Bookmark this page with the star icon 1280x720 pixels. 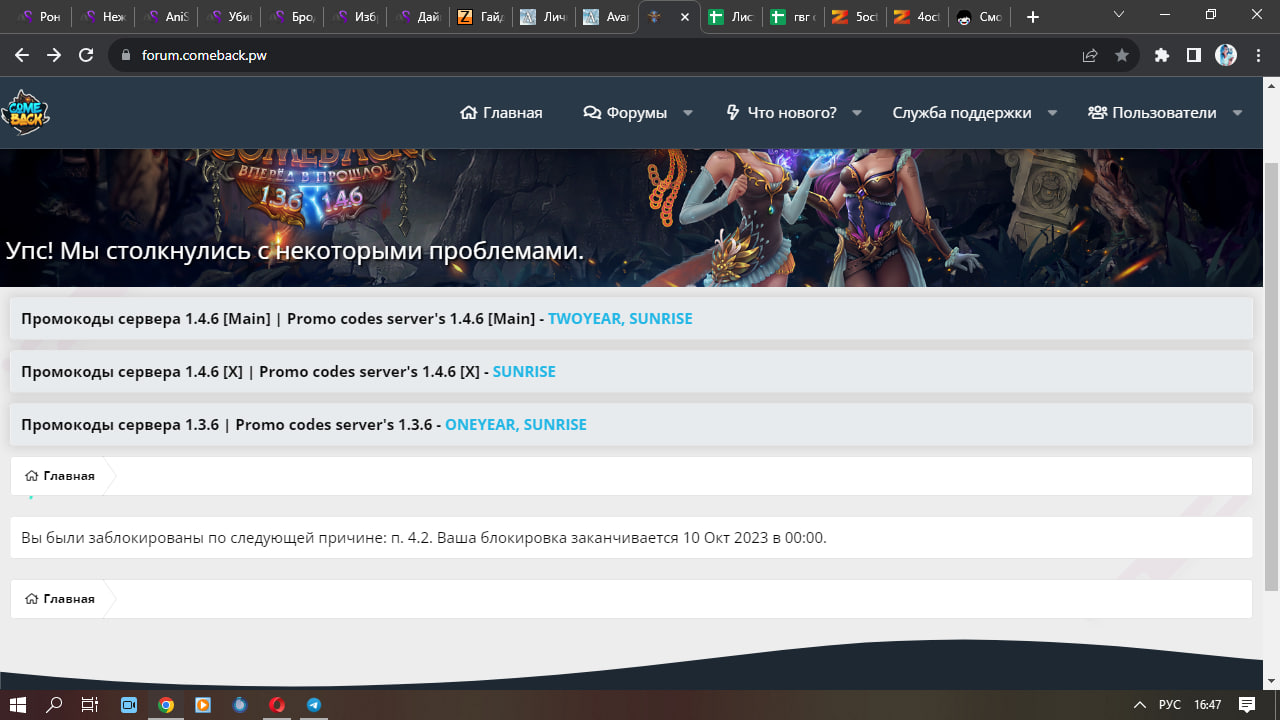click(x=1122, y=56)
